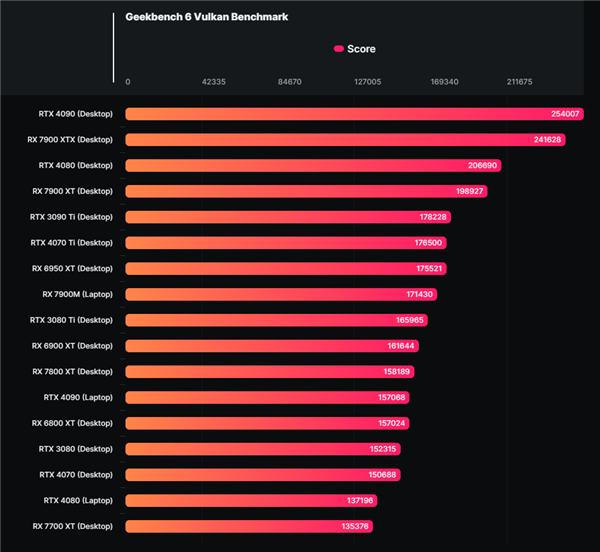Select the RTX 3090 Ti (Desktop) label
600x552 pixels.
tap(72, 217)
